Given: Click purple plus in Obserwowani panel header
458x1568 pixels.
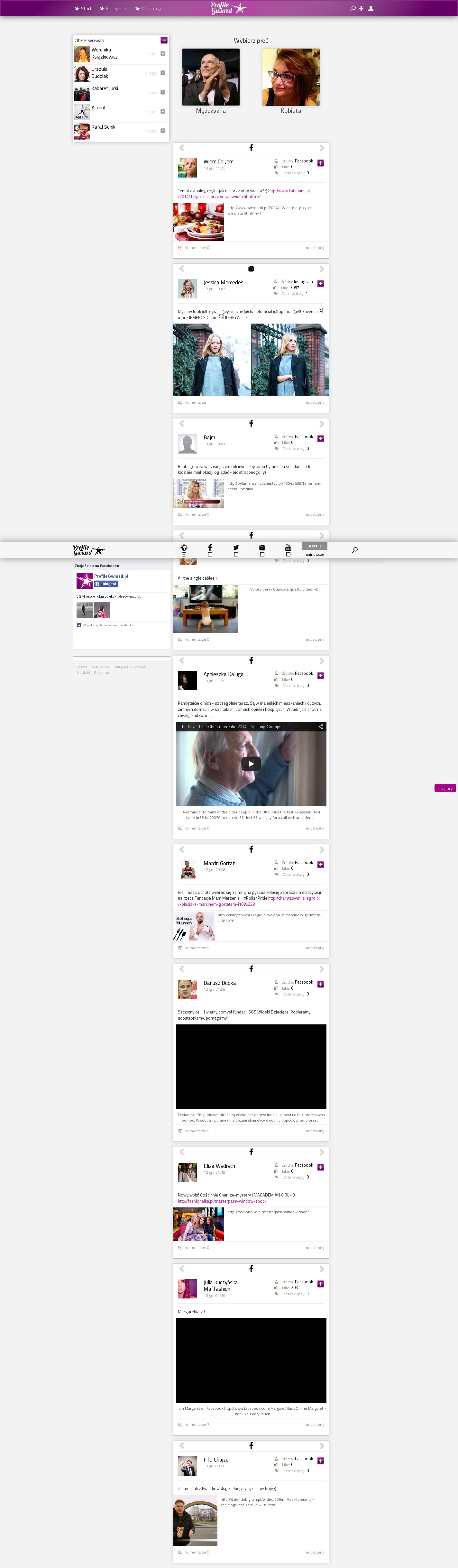Looking at the screenshot, I should click(x=164, y=40).
